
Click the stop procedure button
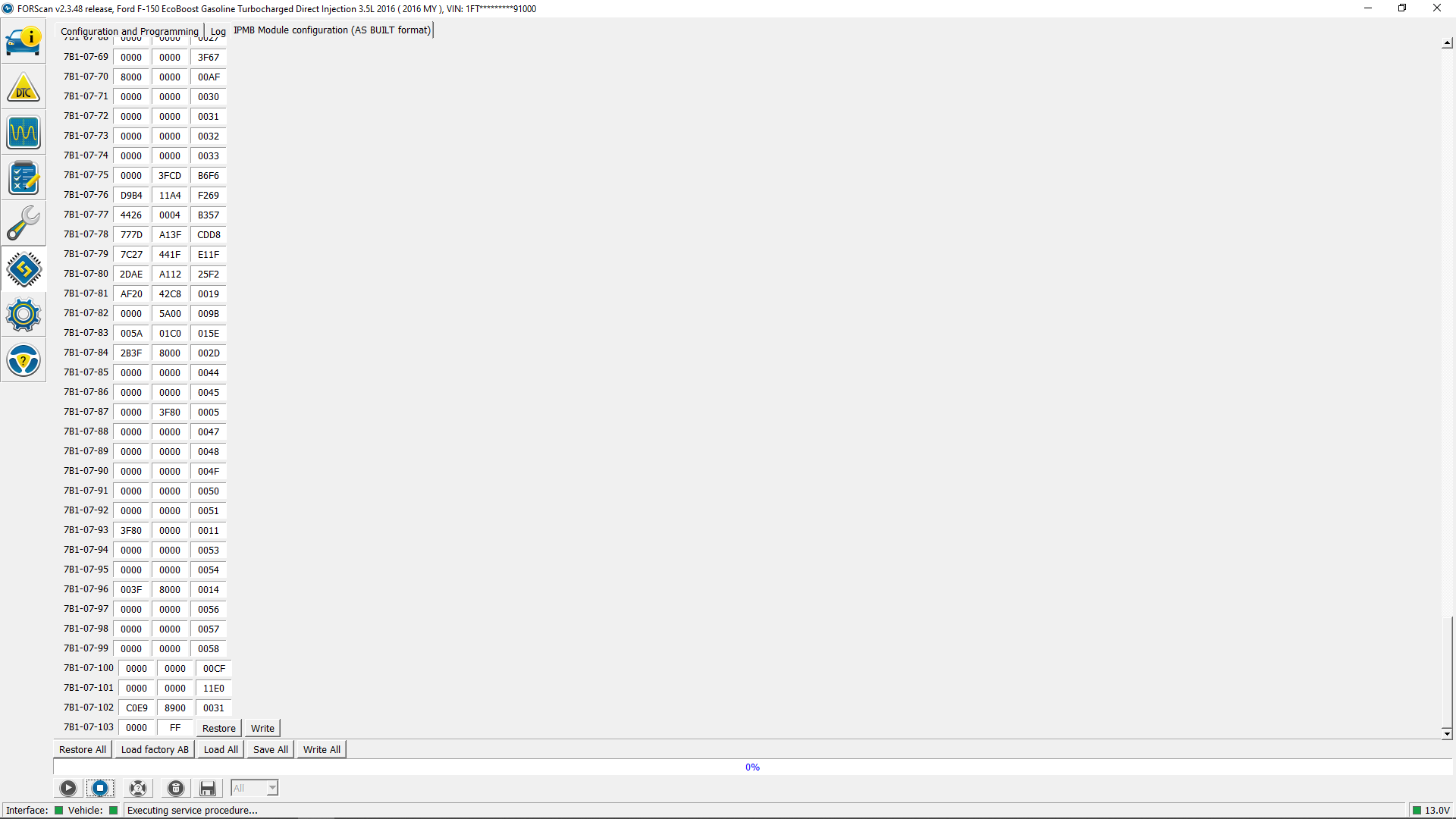100,788
